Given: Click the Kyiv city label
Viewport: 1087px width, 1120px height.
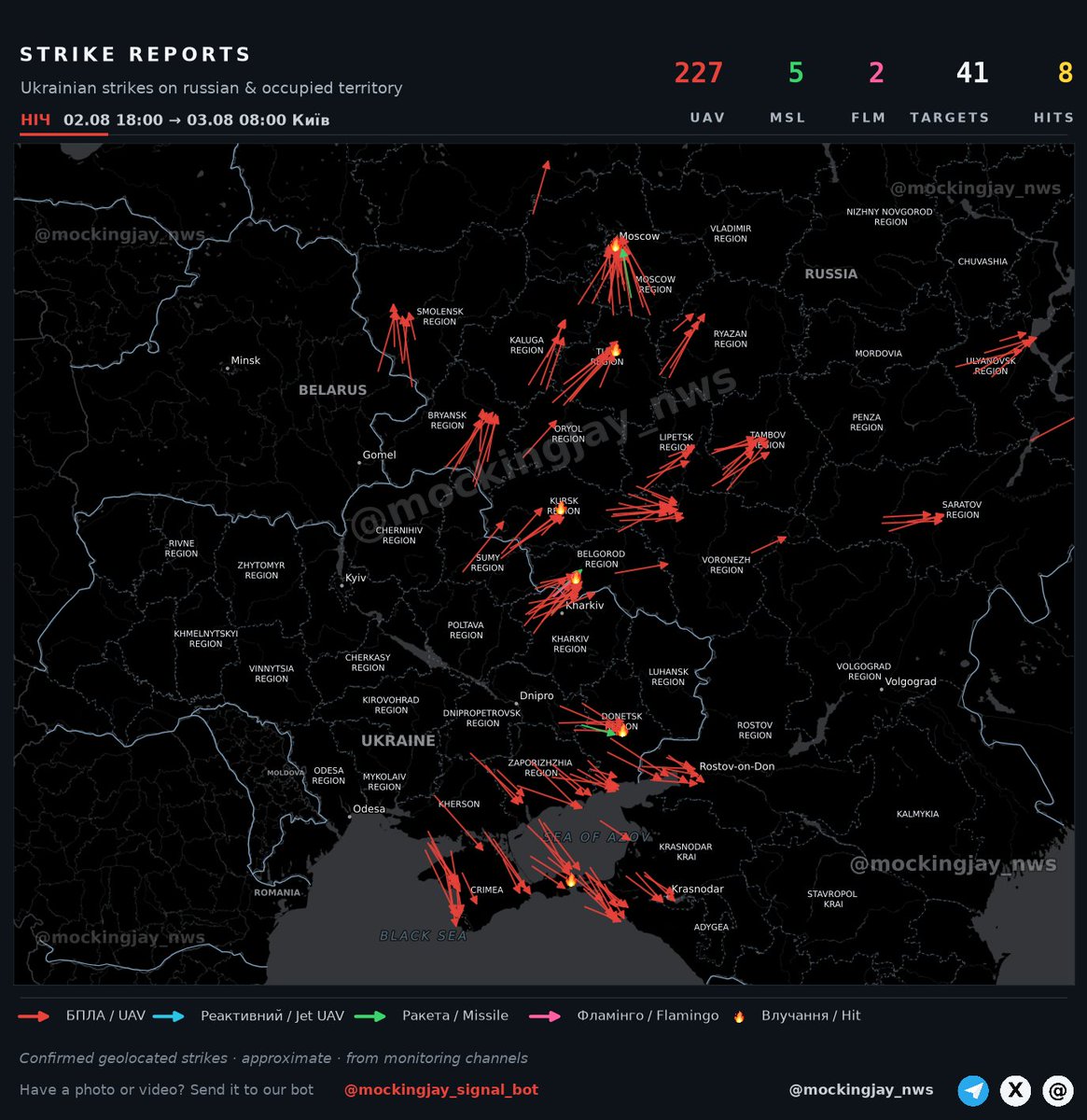Looking at the screenshot, I should point(355,579).
